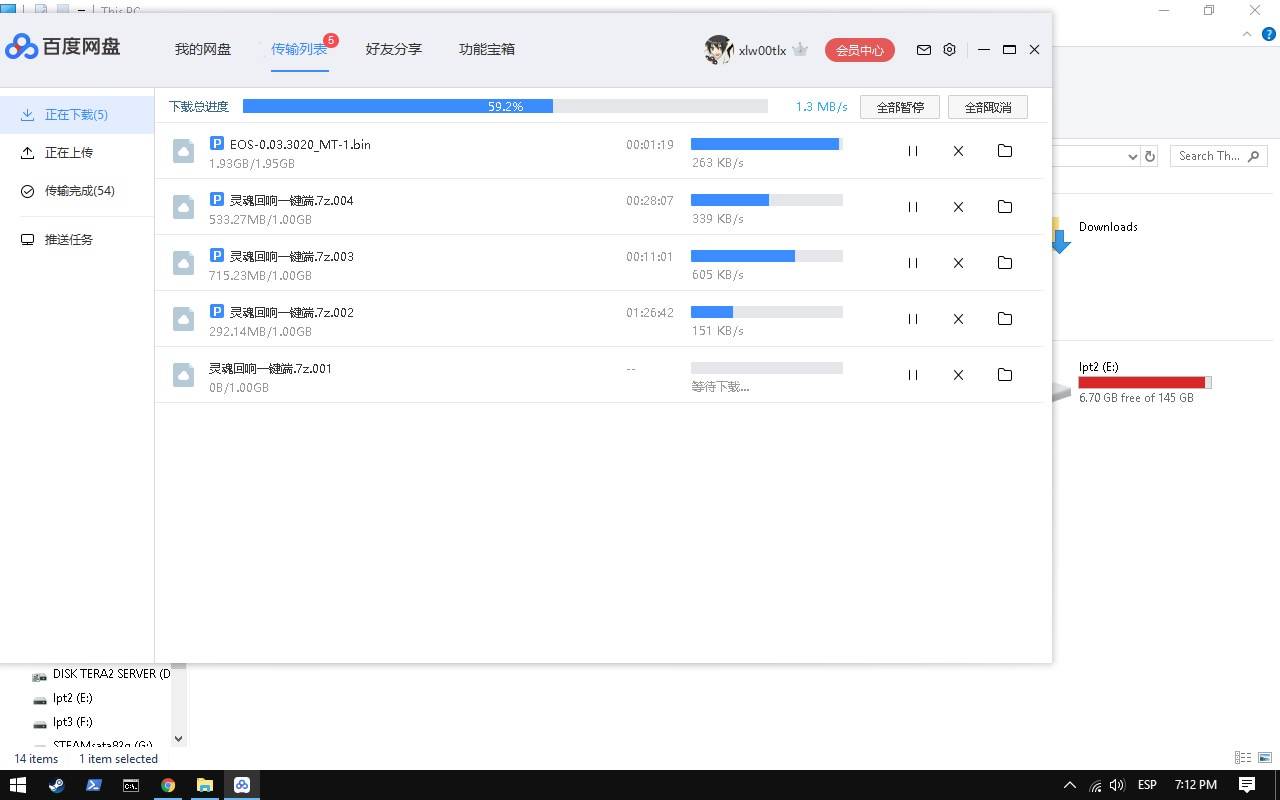Open 我的网盘 tab
The image size is (1280, 800).
click(203, 49)
